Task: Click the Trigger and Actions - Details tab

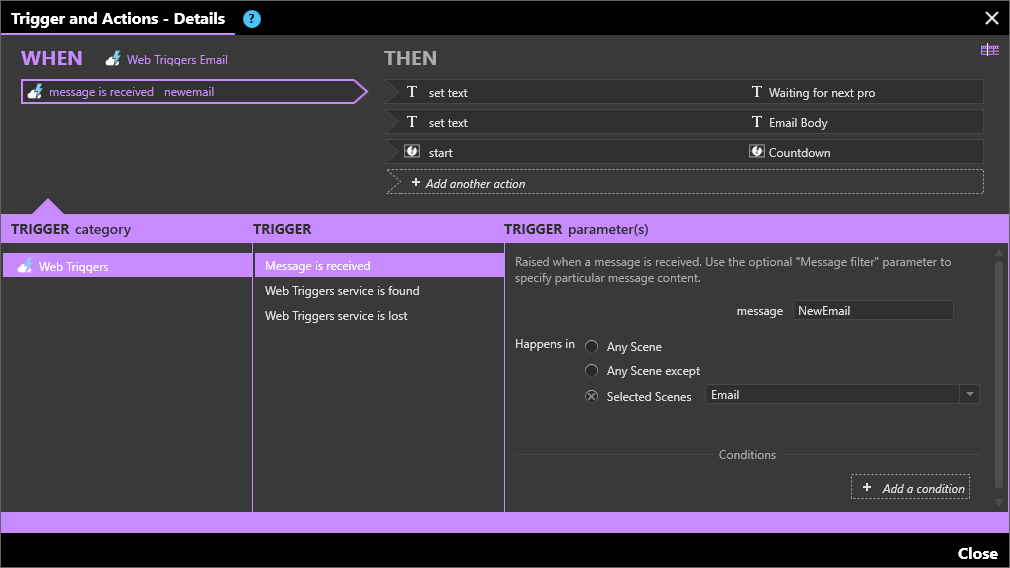Action: (118, 19)
